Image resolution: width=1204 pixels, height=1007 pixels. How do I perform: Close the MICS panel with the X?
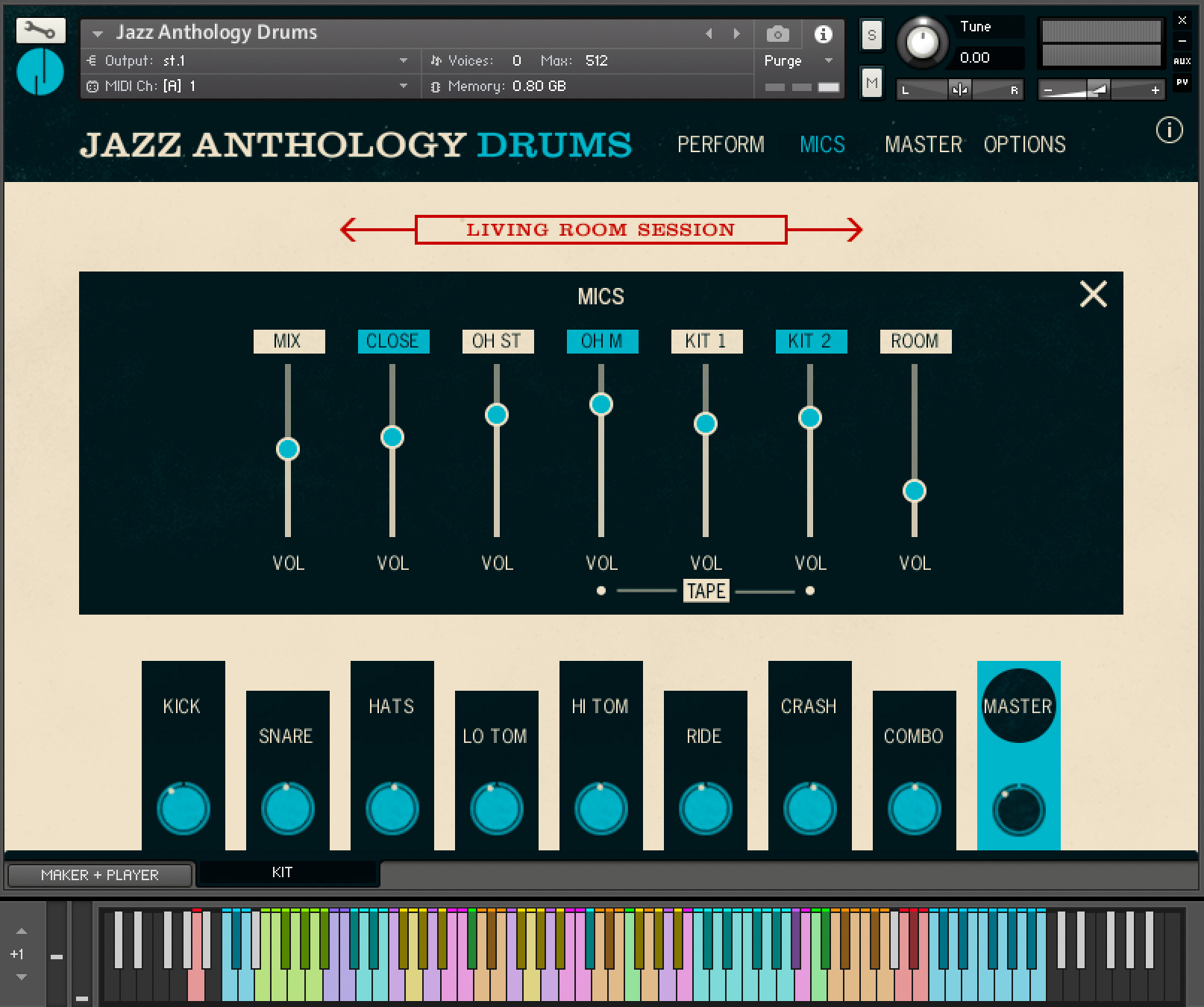pyautogui.click(x=1094, y=295)
